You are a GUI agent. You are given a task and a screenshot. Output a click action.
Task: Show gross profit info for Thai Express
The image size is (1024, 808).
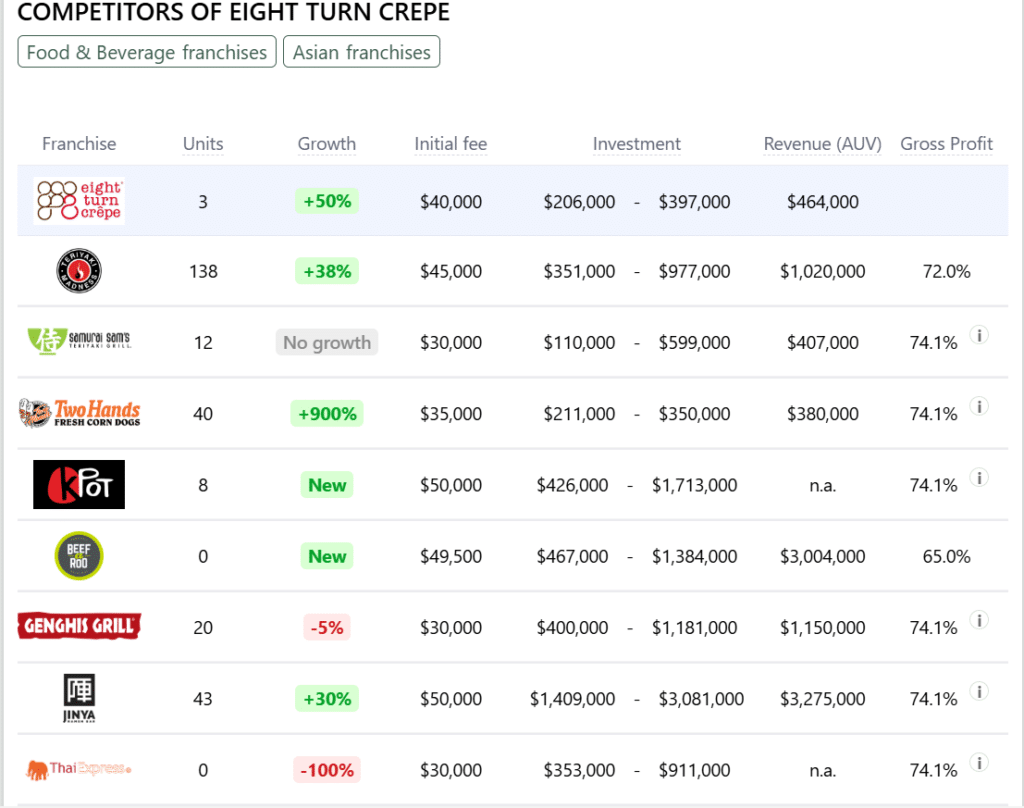(x=979, y=763)
